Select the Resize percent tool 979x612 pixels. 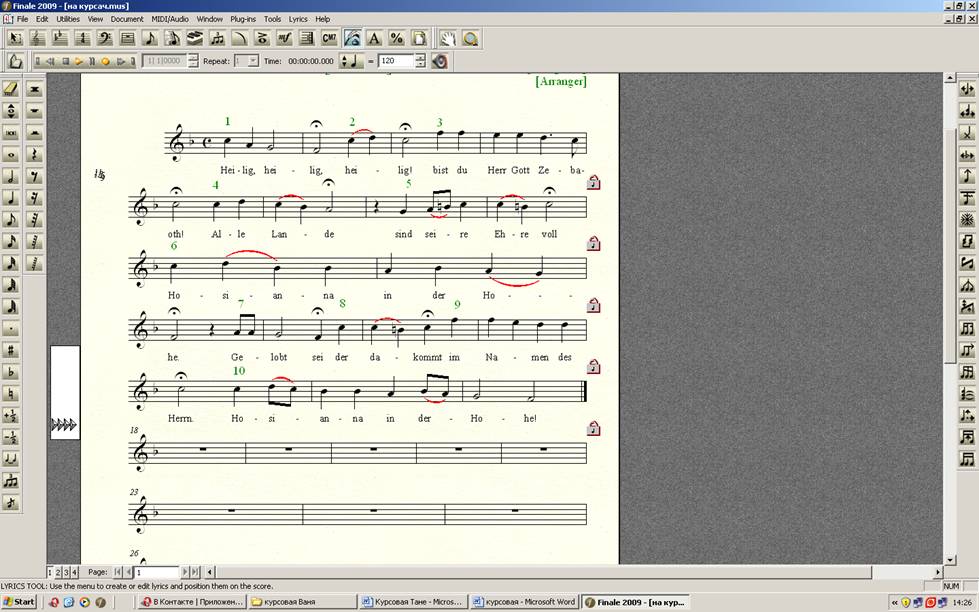coord(397,38)
